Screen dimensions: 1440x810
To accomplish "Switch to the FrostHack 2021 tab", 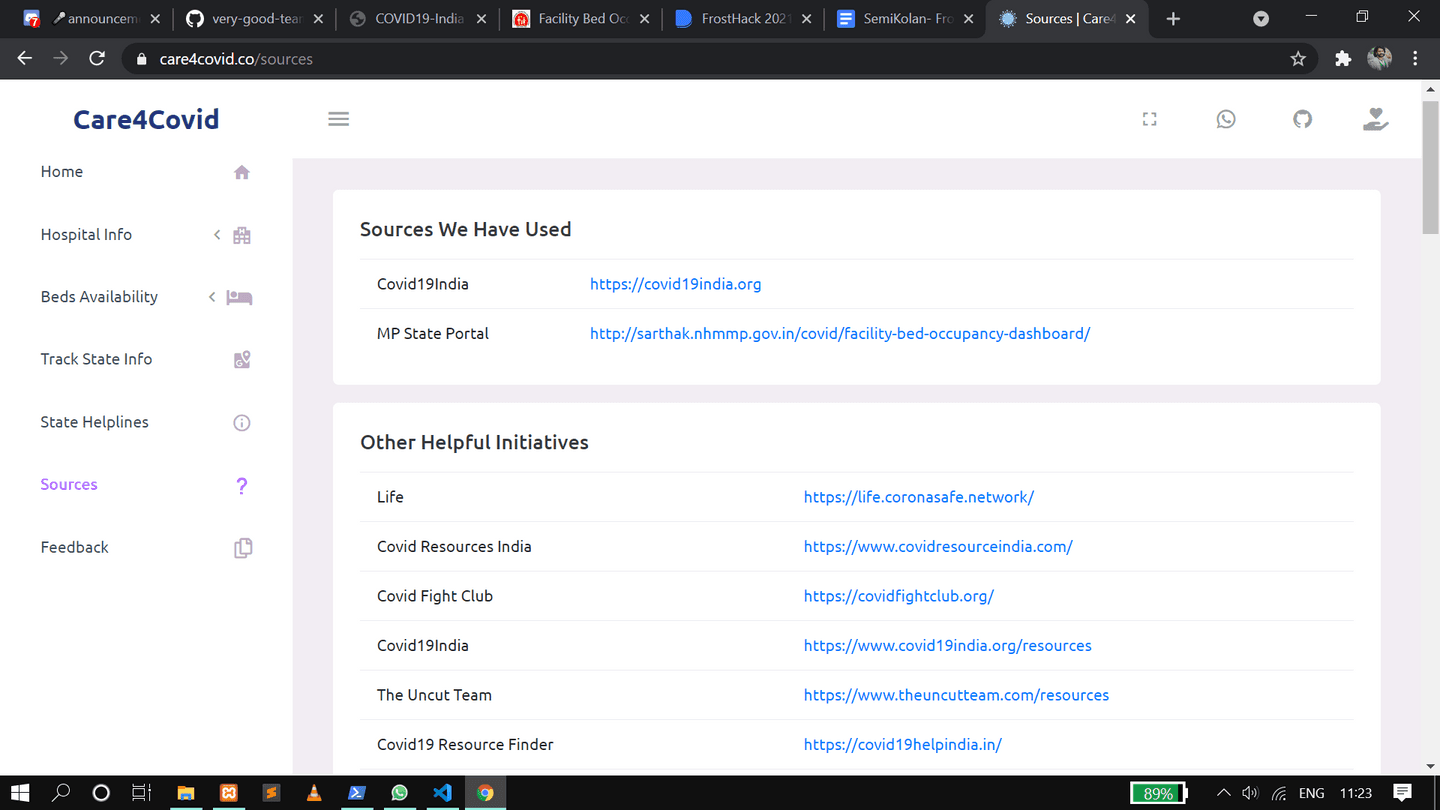I will tap(745, 19).
